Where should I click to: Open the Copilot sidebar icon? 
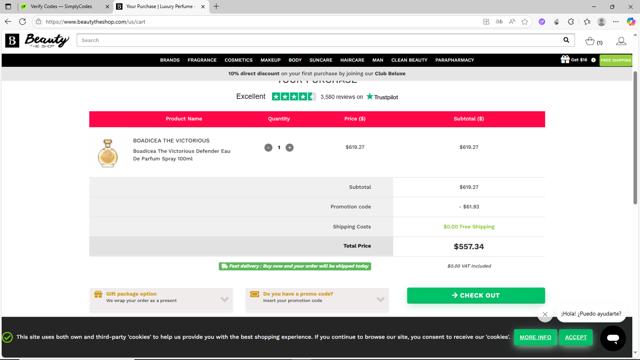(x=631, y=22)
